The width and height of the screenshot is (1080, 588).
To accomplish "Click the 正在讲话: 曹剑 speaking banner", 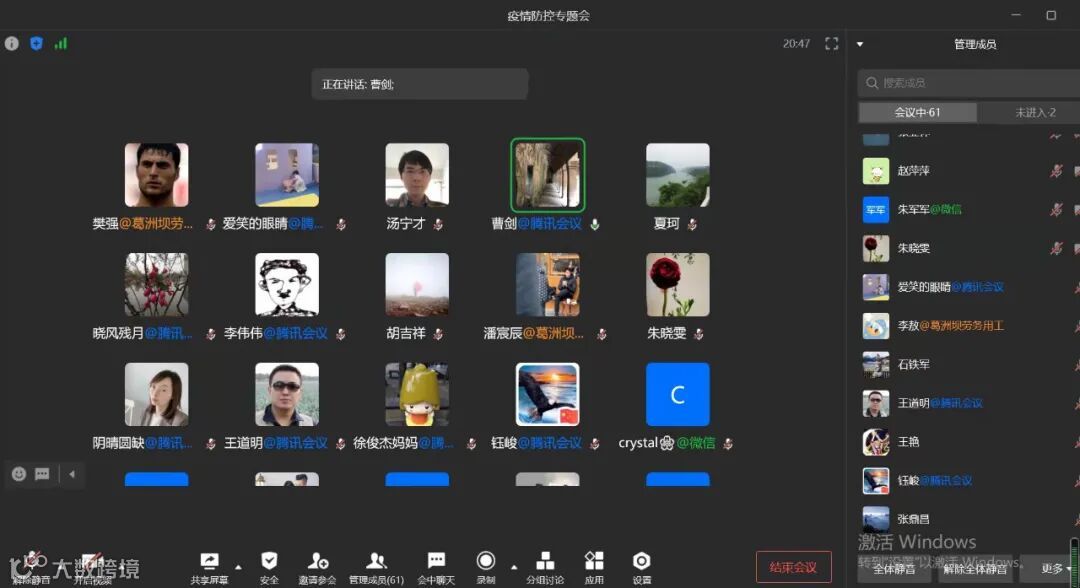I will point(419,84).
